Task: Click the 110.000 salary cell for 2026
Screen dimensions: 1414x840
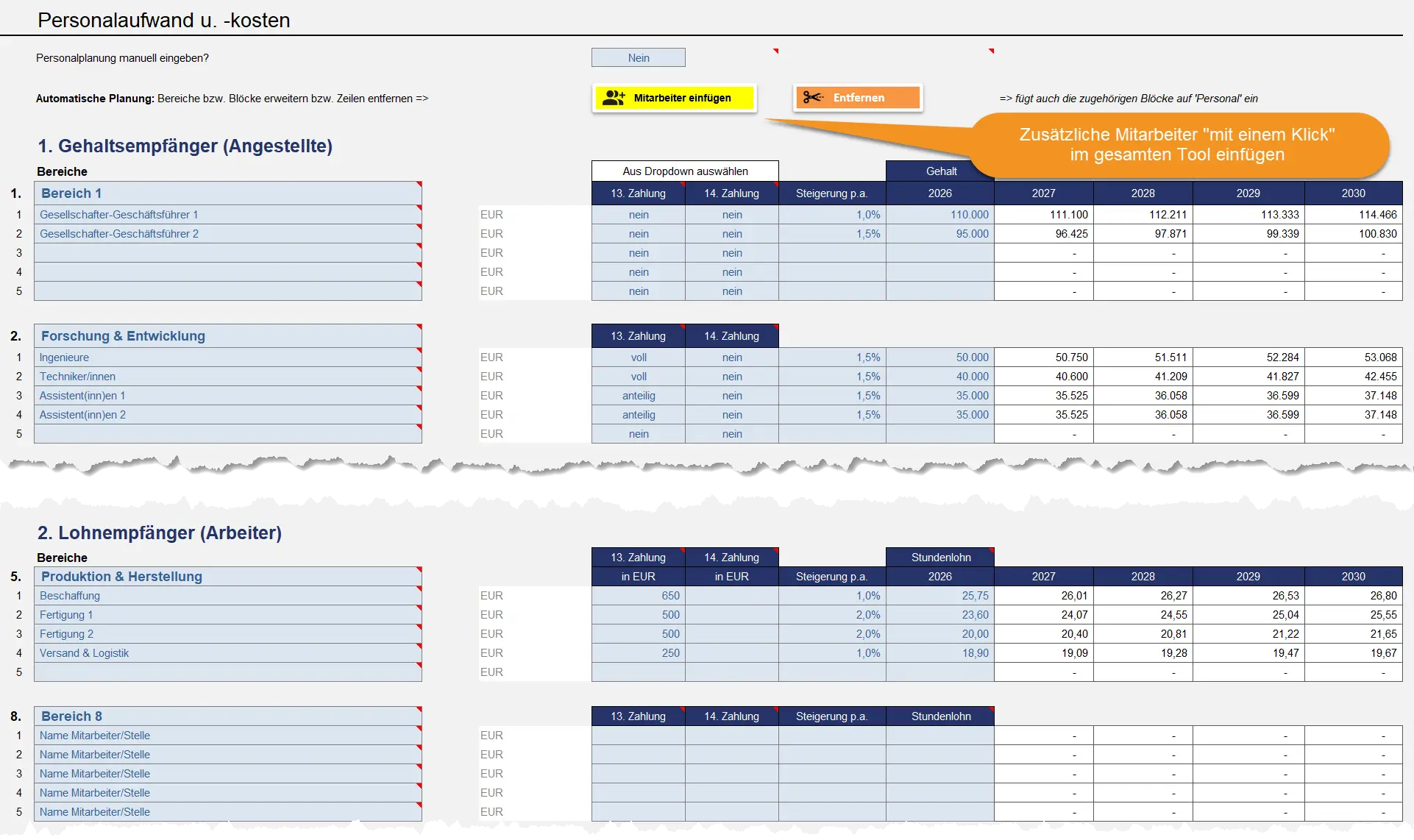Action: (939, 215)
